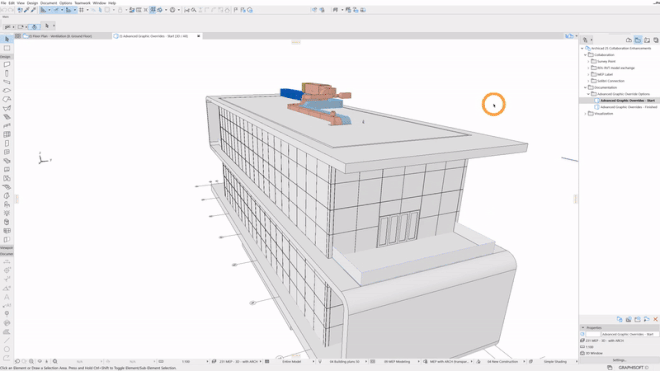660x371 pixels.
Task: Click the Settings button in Properties panel
Action: (x=619, y=360)
